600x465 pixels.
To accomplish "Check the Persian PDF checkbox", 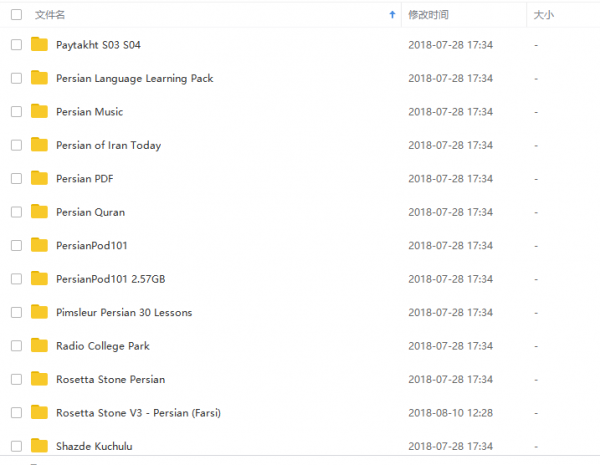I will 16,179.
